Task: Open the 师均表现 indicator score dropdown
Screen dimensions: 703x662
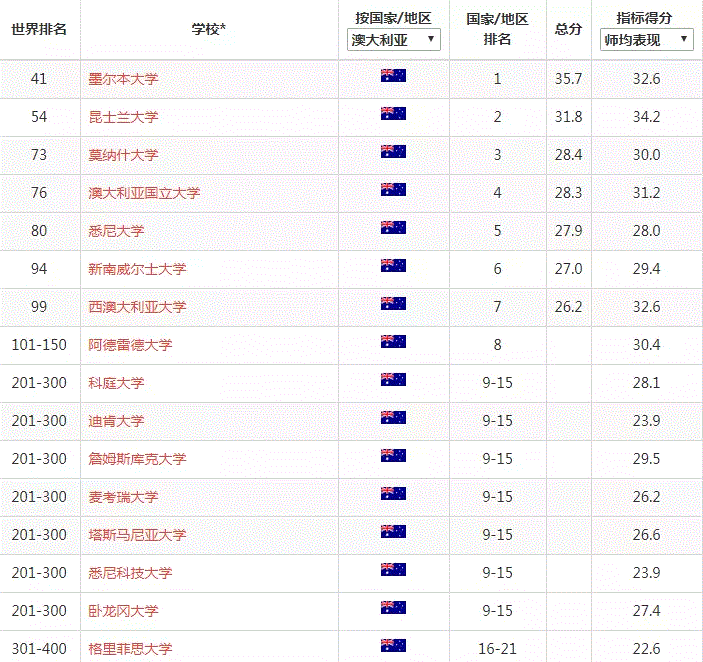Action: (647, 40)
